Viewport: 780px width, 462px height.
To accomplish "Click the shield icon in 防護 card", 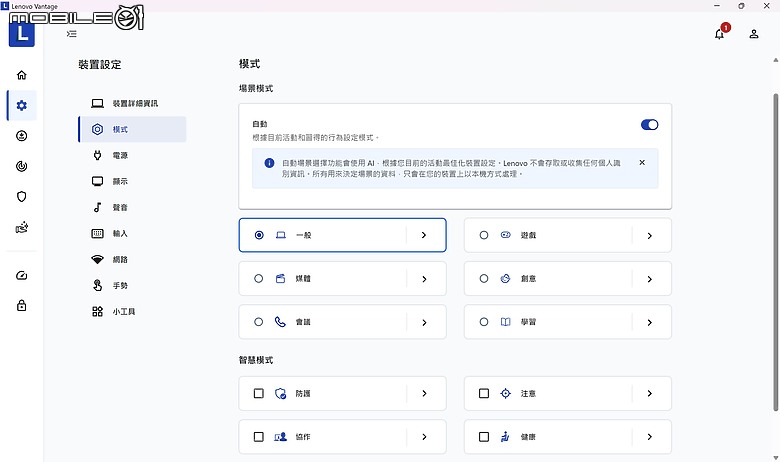I will (281, 393).
